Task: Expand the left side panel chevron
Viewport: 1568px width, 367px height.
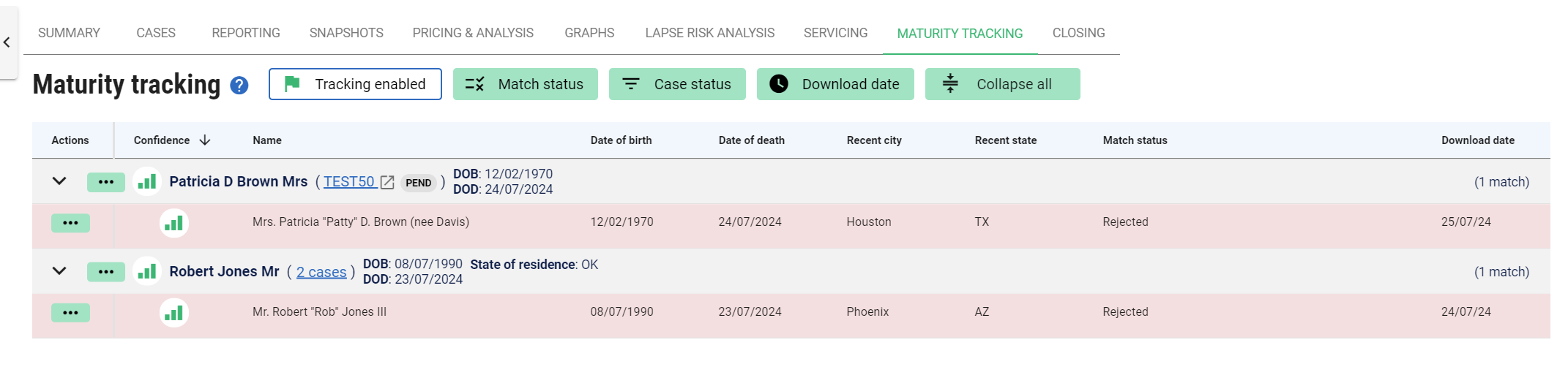Action: (x=7, y=42)
